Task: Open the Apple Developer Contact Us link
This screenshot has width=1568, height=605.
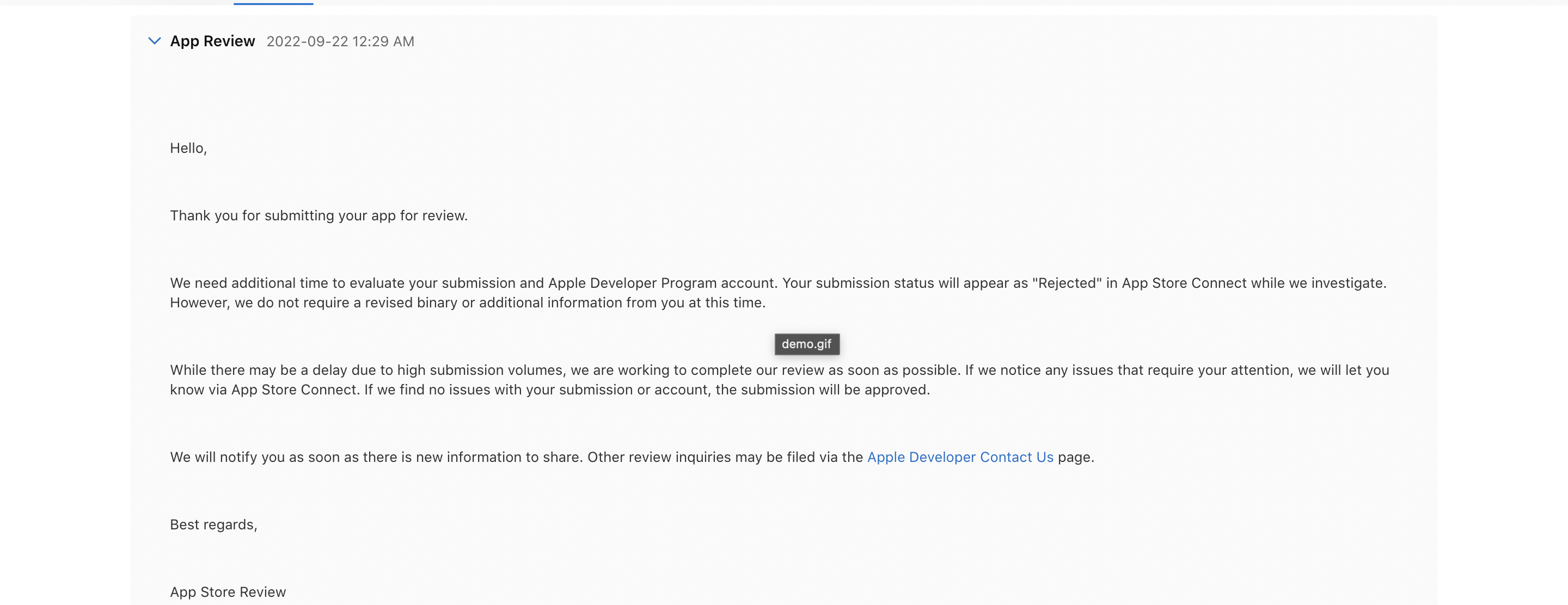Action: tap(959, 457)
